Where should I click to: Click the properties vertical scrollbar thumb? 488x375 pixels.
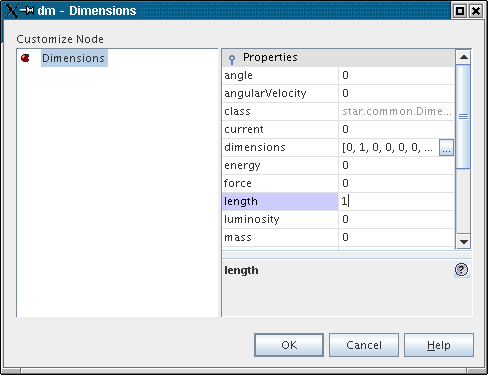463,117
